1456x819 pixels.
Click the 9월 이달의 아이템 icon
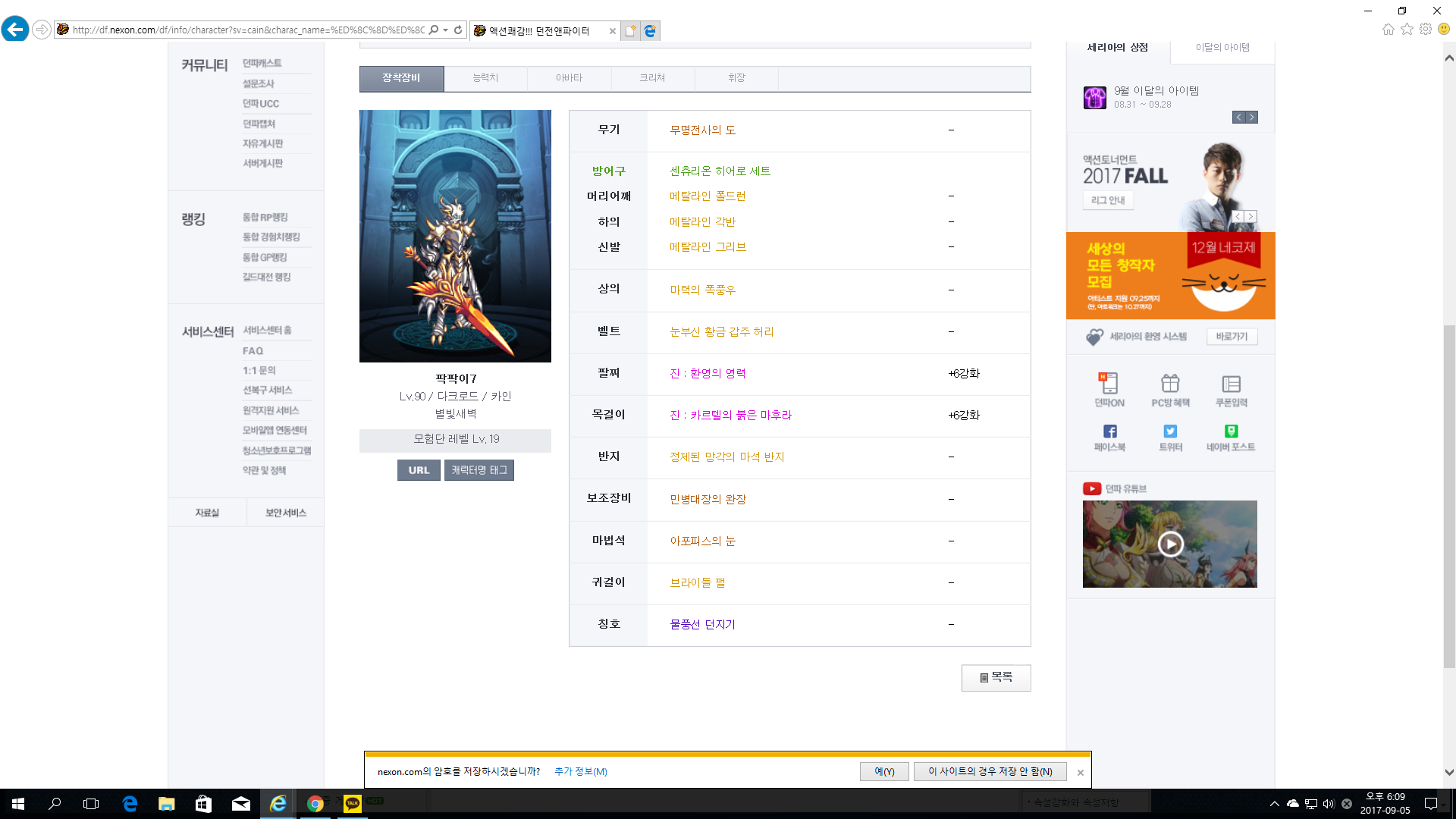coord(1094,98)
